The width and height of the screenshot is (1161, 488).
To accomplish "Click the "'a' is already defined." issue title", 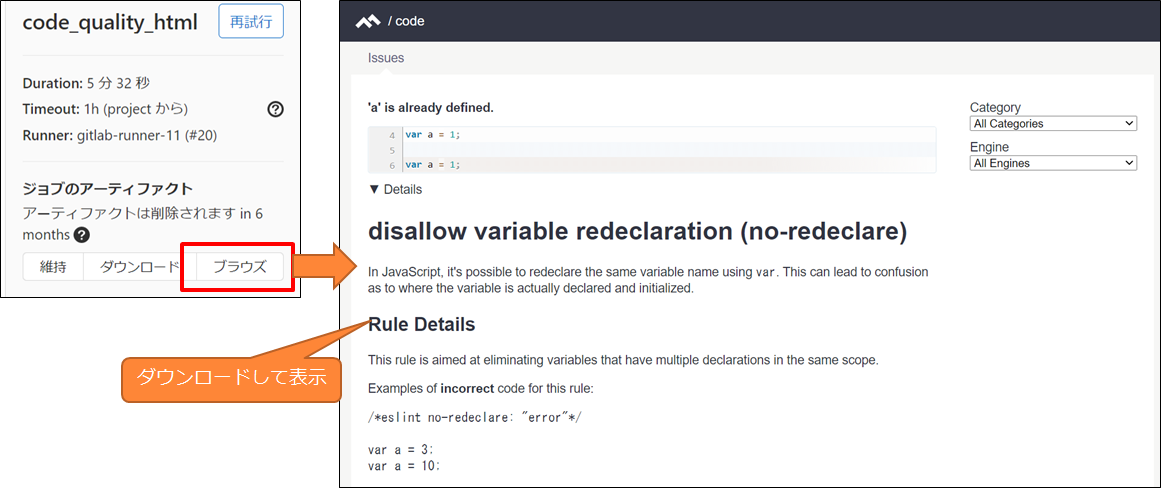I will 431,108.
